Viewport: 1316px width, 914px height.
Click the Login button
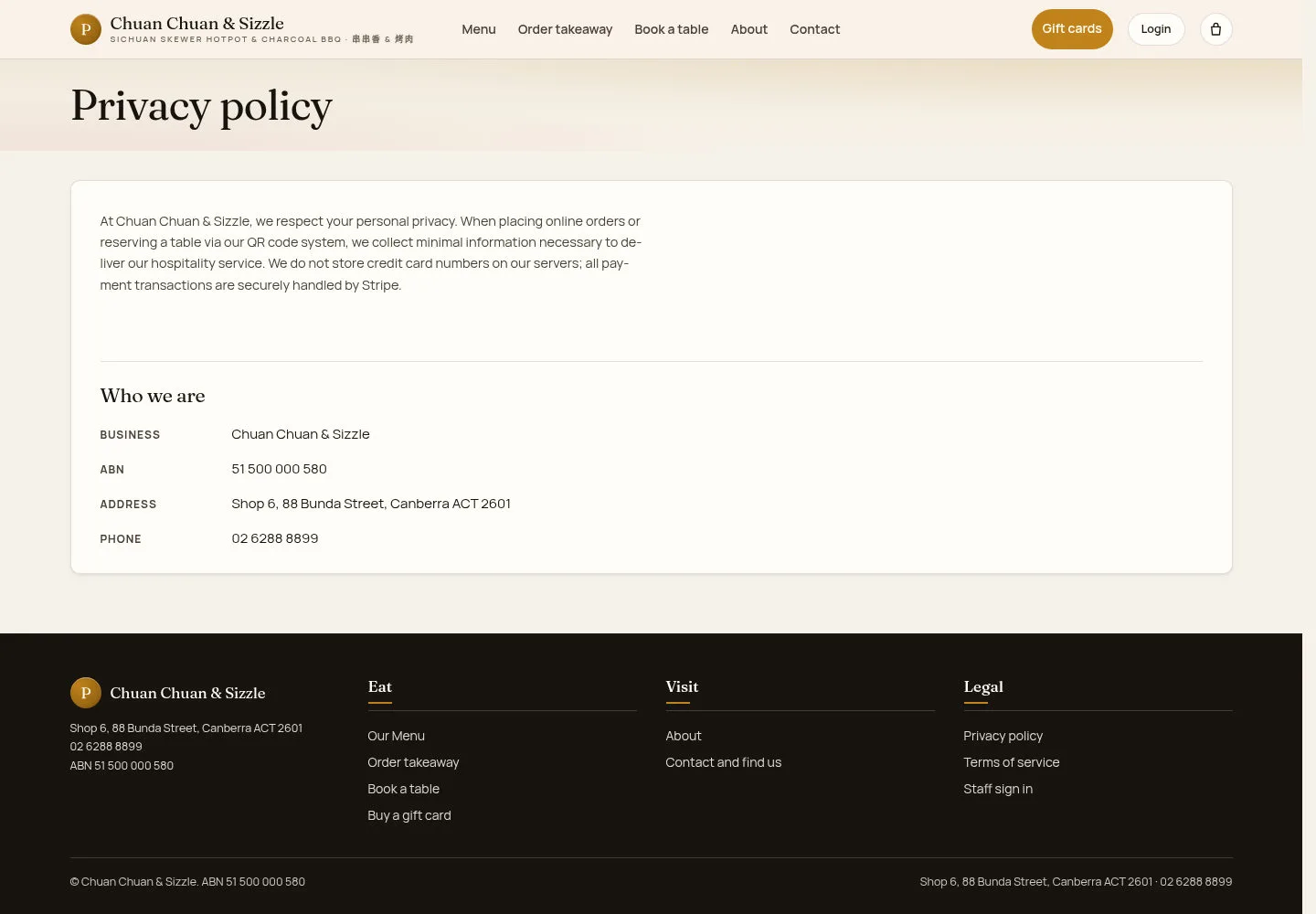[x=1156, y=29]
